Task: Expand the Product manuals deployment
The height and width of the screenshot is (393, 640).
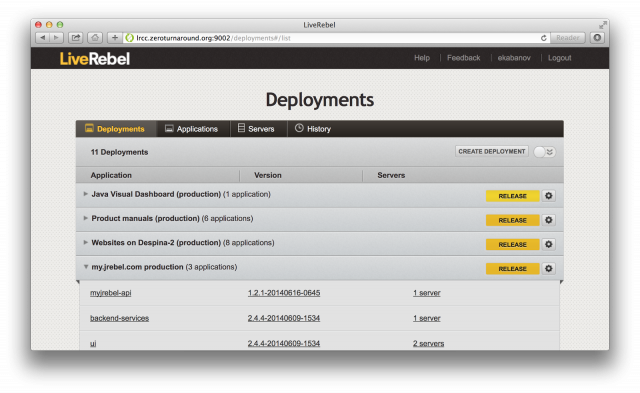Action: pyautogui.click(x=86, y=218)
